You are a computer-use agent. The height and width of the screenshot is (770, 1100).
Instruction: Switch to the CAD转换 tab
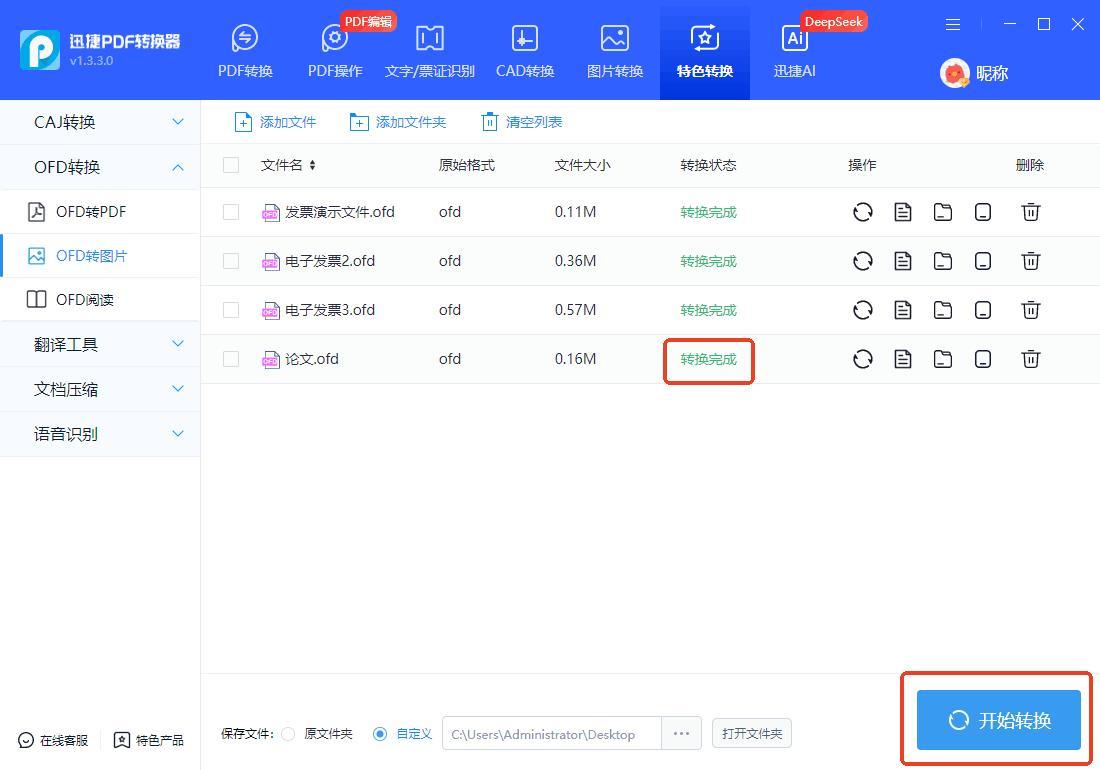[524, 50]
